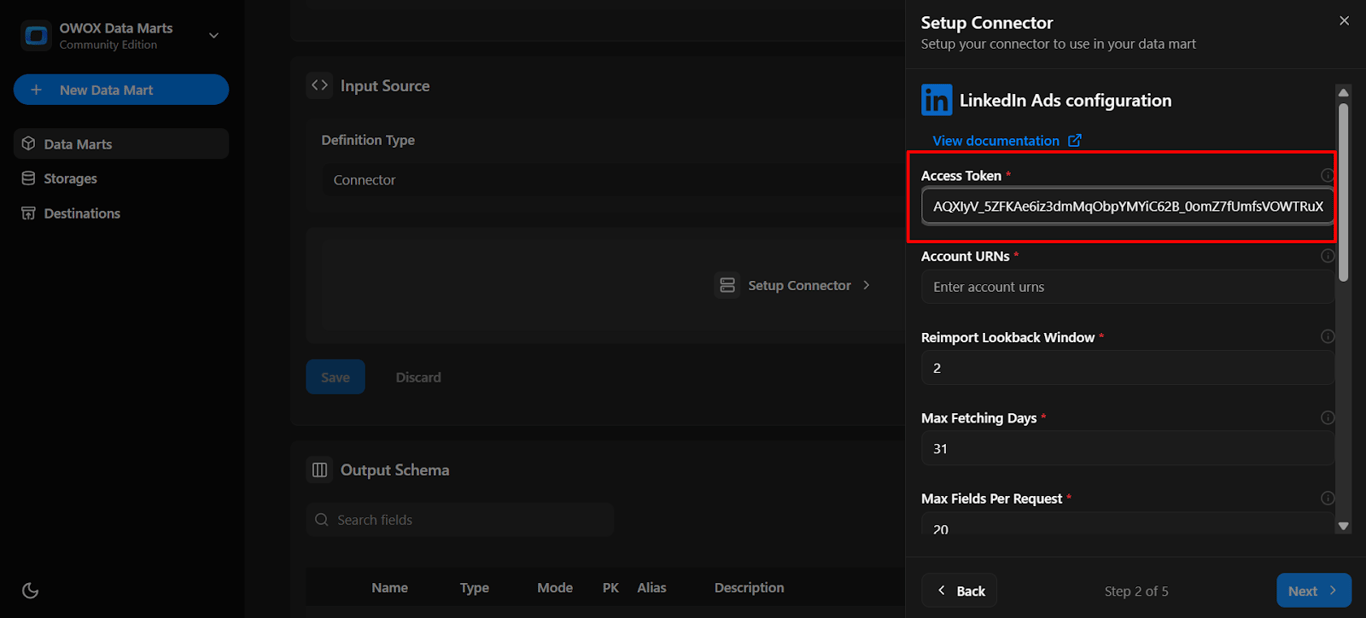Click the Setup Connector server icon

[x=727, y=285]
